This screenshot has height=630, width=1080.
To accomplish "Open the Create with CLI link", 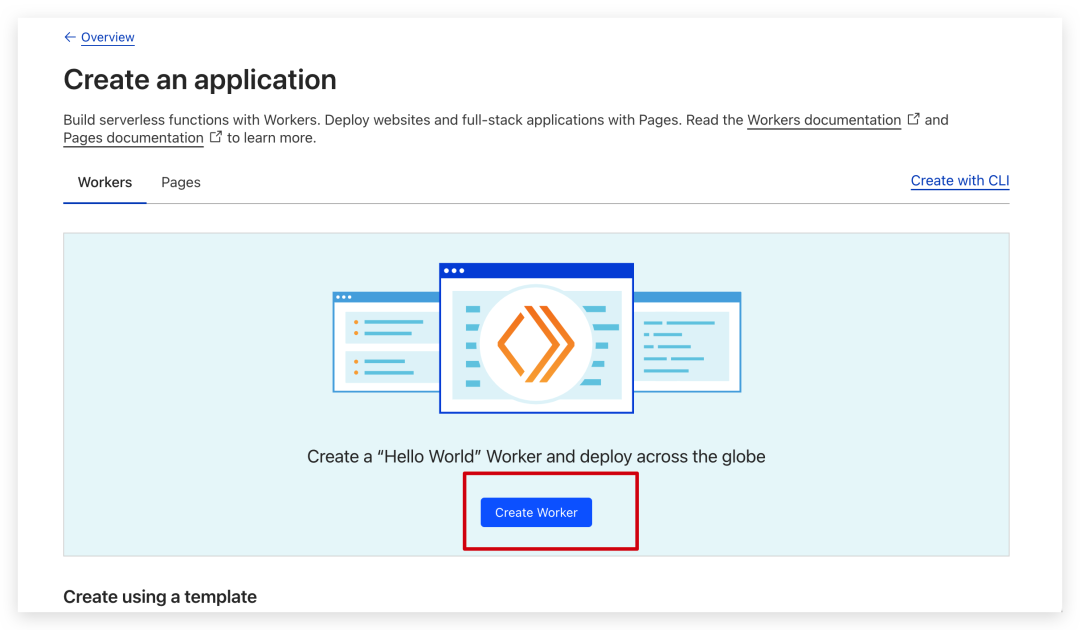I will [x=959, y=180].
